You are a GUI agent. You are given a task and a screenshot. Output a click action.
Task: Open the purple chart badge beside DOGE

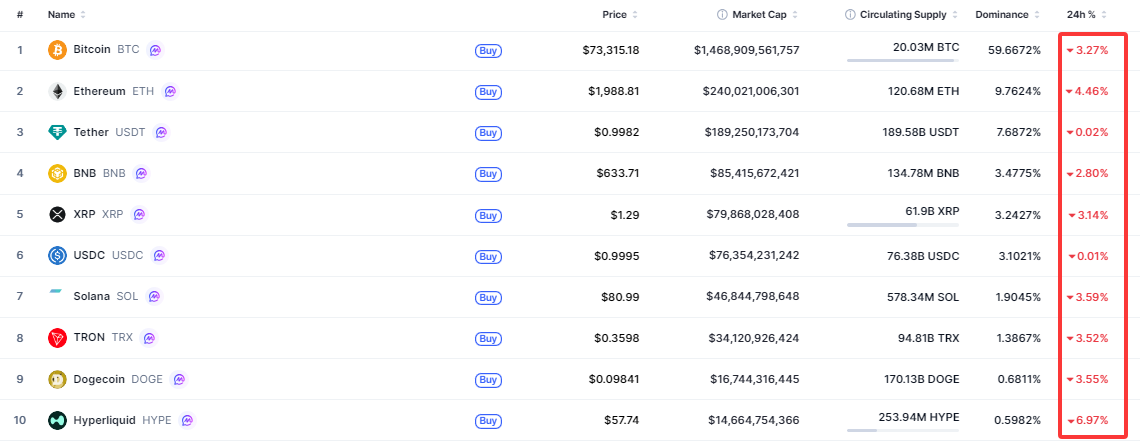(179, 379)
